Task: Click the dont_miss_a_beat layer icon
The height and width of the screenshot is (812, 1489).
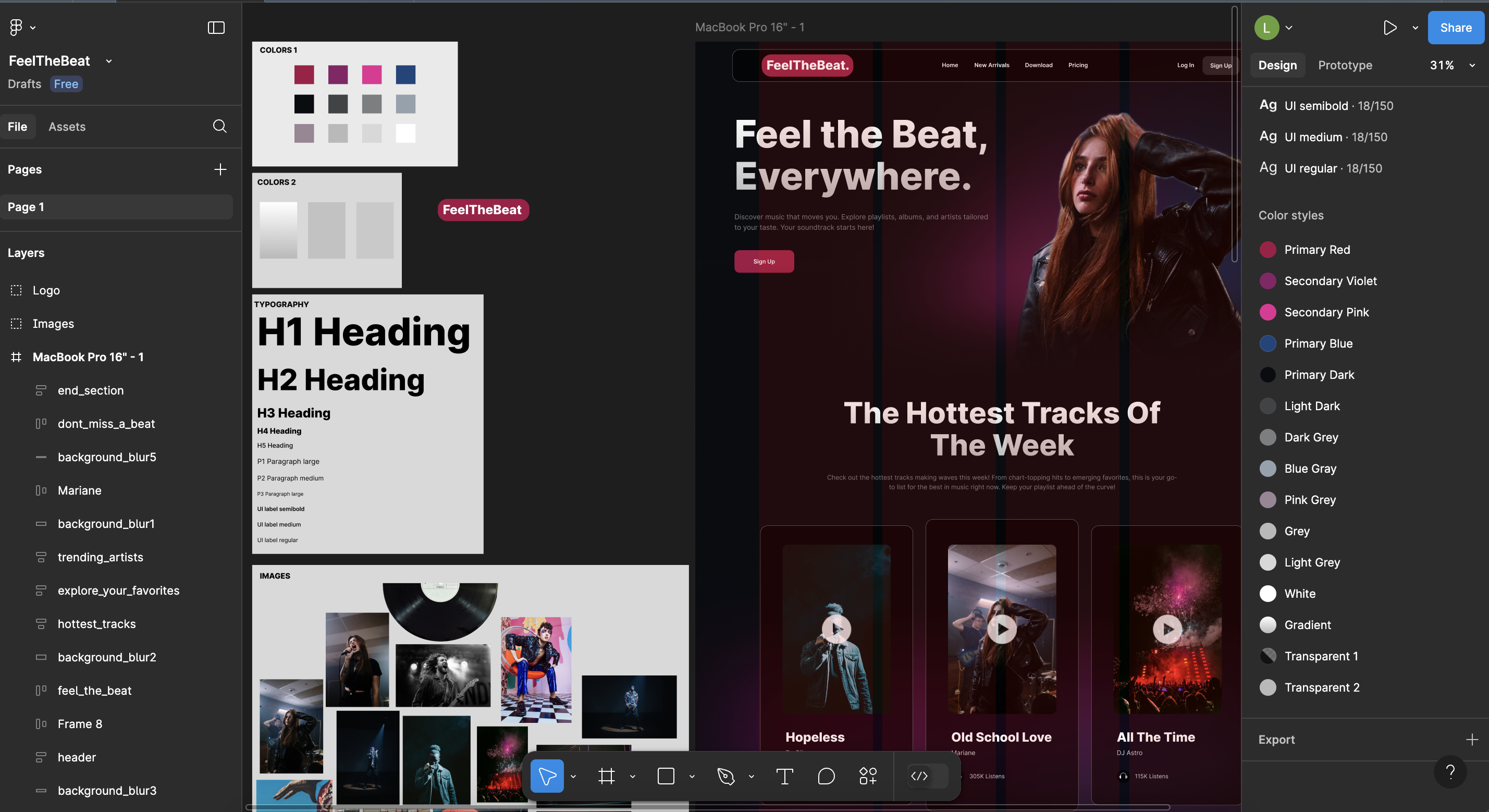Action: pyautogui.click(x=41, y=424)
